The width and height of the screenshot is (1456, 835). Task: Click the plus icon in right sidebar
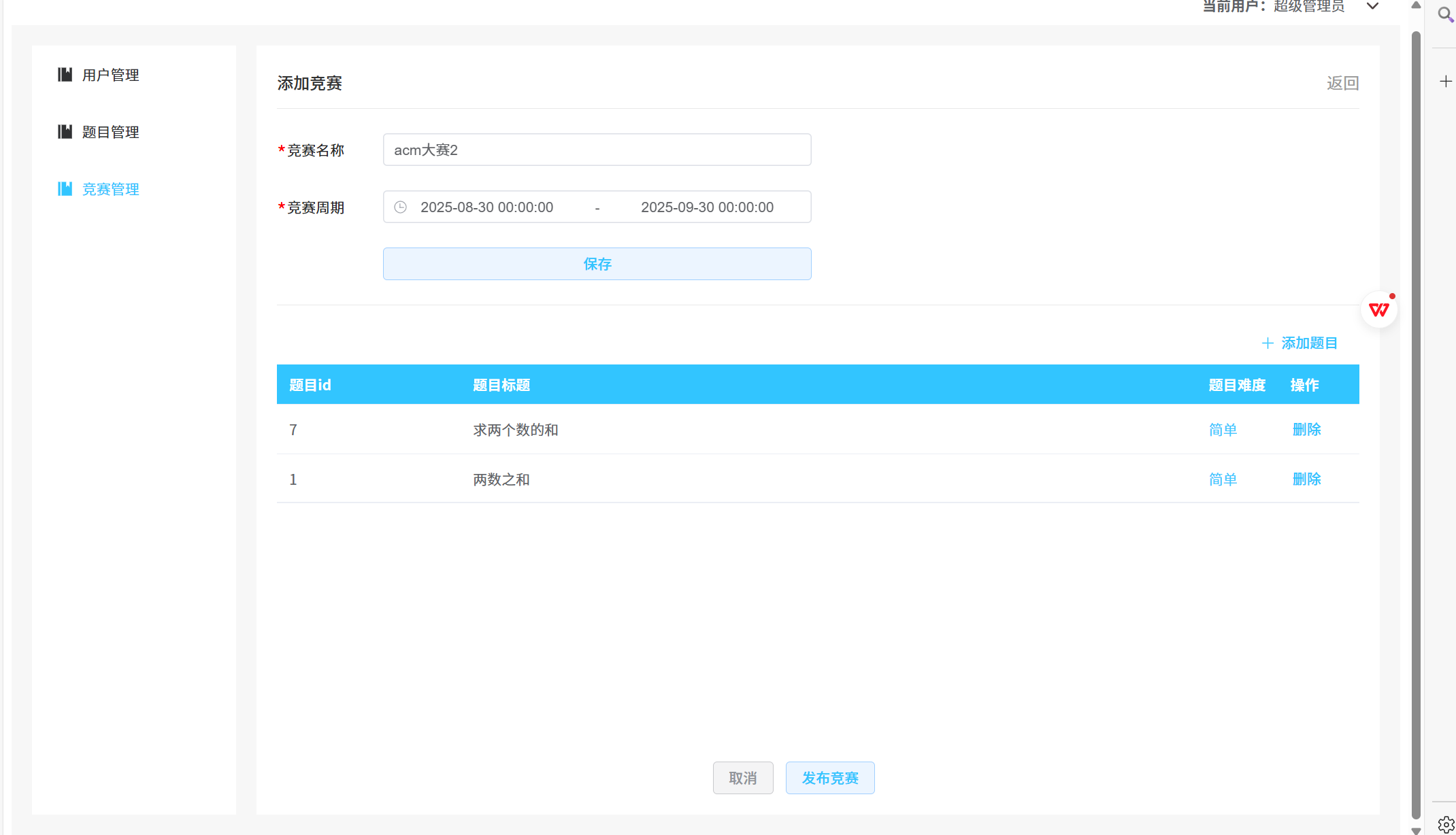click(1446, 82)
